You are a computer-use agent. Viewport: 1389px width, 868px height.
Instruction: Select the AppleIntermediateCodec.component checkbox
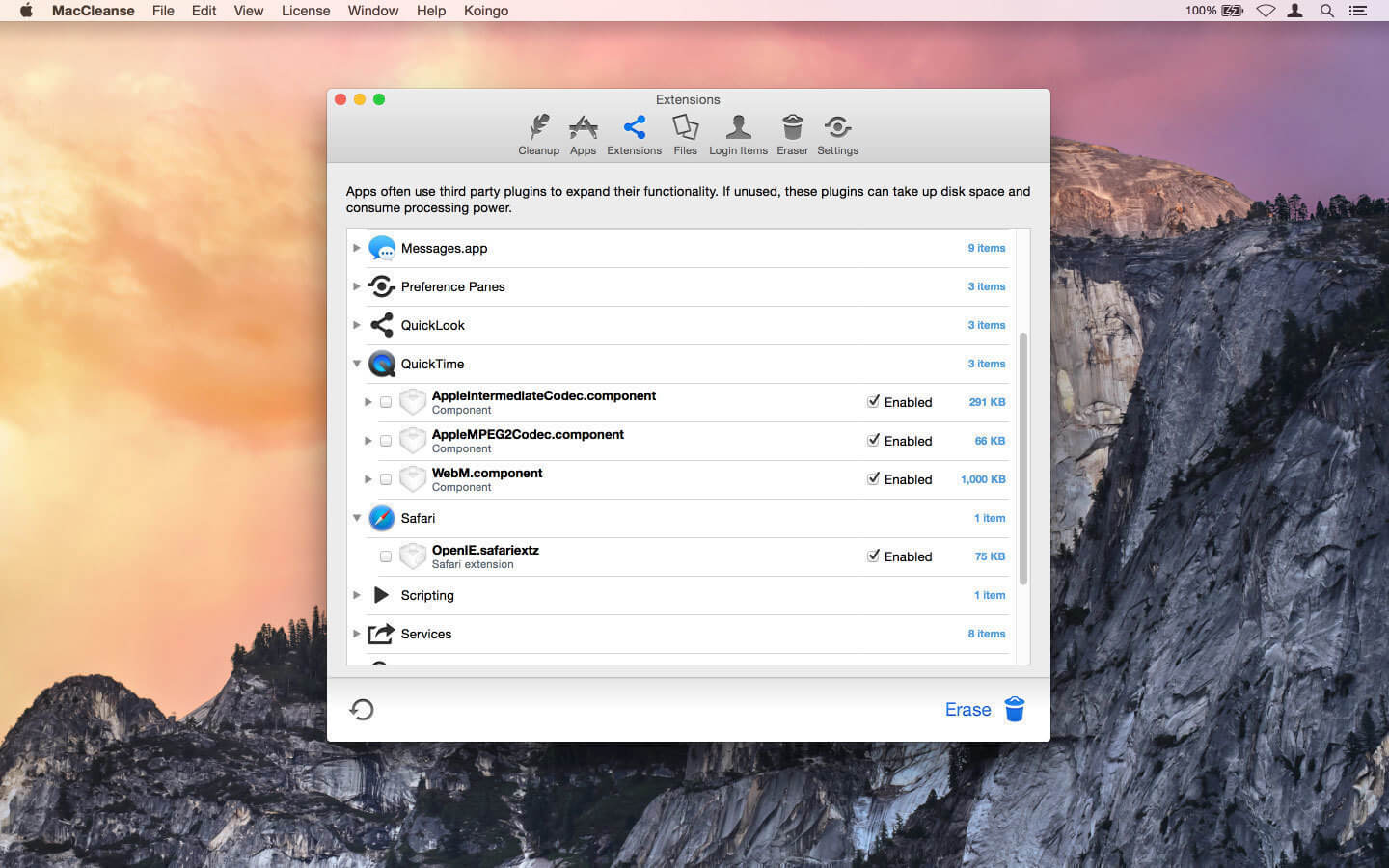pyautogui.click(x=386, y=402)
